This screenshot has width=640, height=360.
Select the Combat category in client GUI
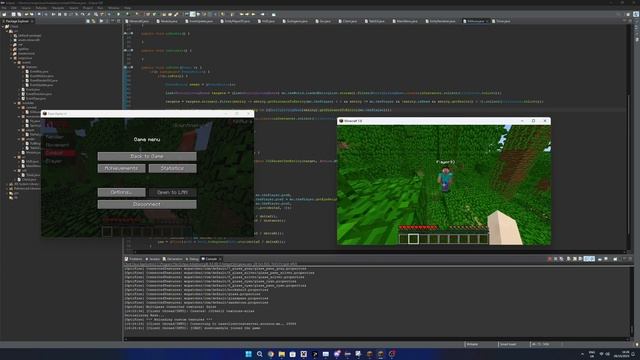coord(60,153)
